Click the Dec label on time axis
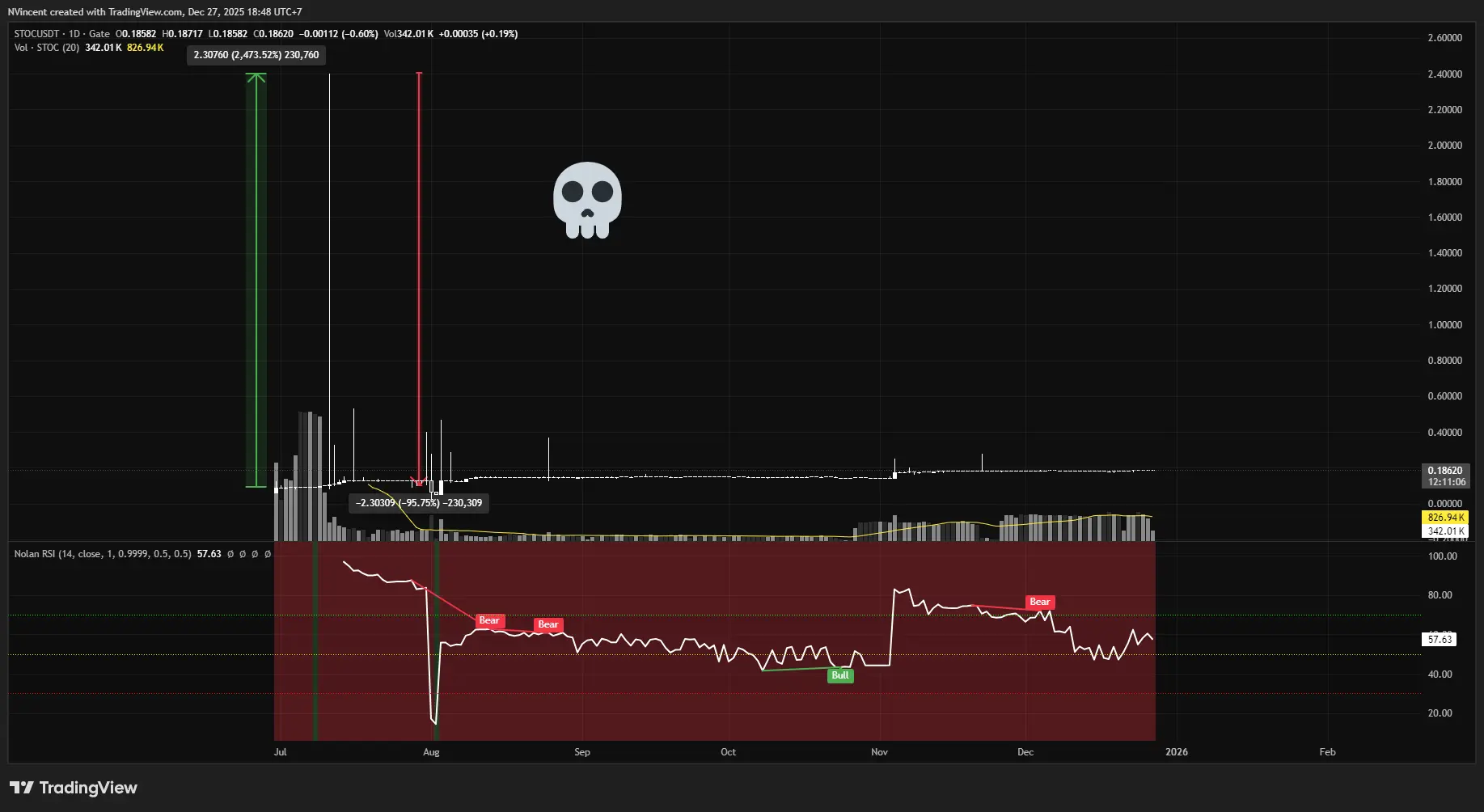 tap(1025, 752)
